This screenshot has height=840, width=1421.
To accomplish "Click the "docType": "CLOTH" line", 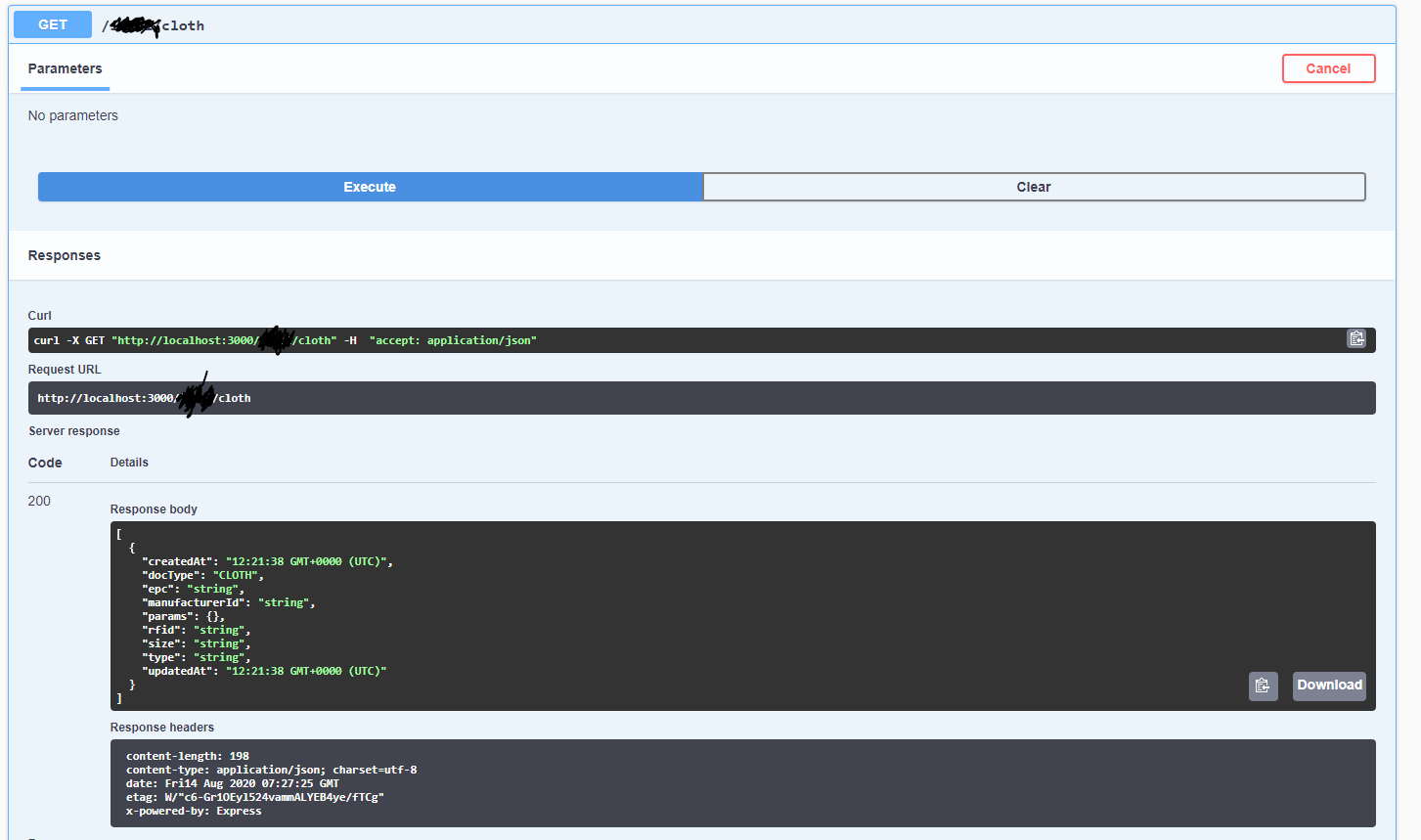I will point(202,575).
